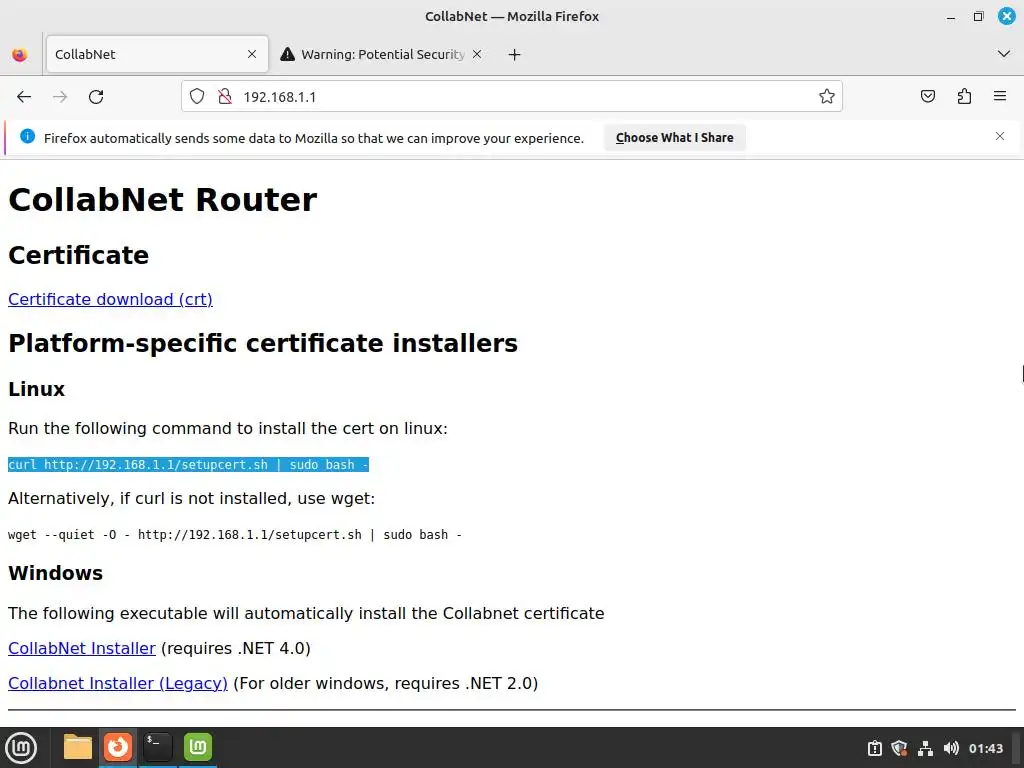This screenshot has width=1024, height=768.
Task: Open the Firefox application menu
Action: tap(1000, 97)
